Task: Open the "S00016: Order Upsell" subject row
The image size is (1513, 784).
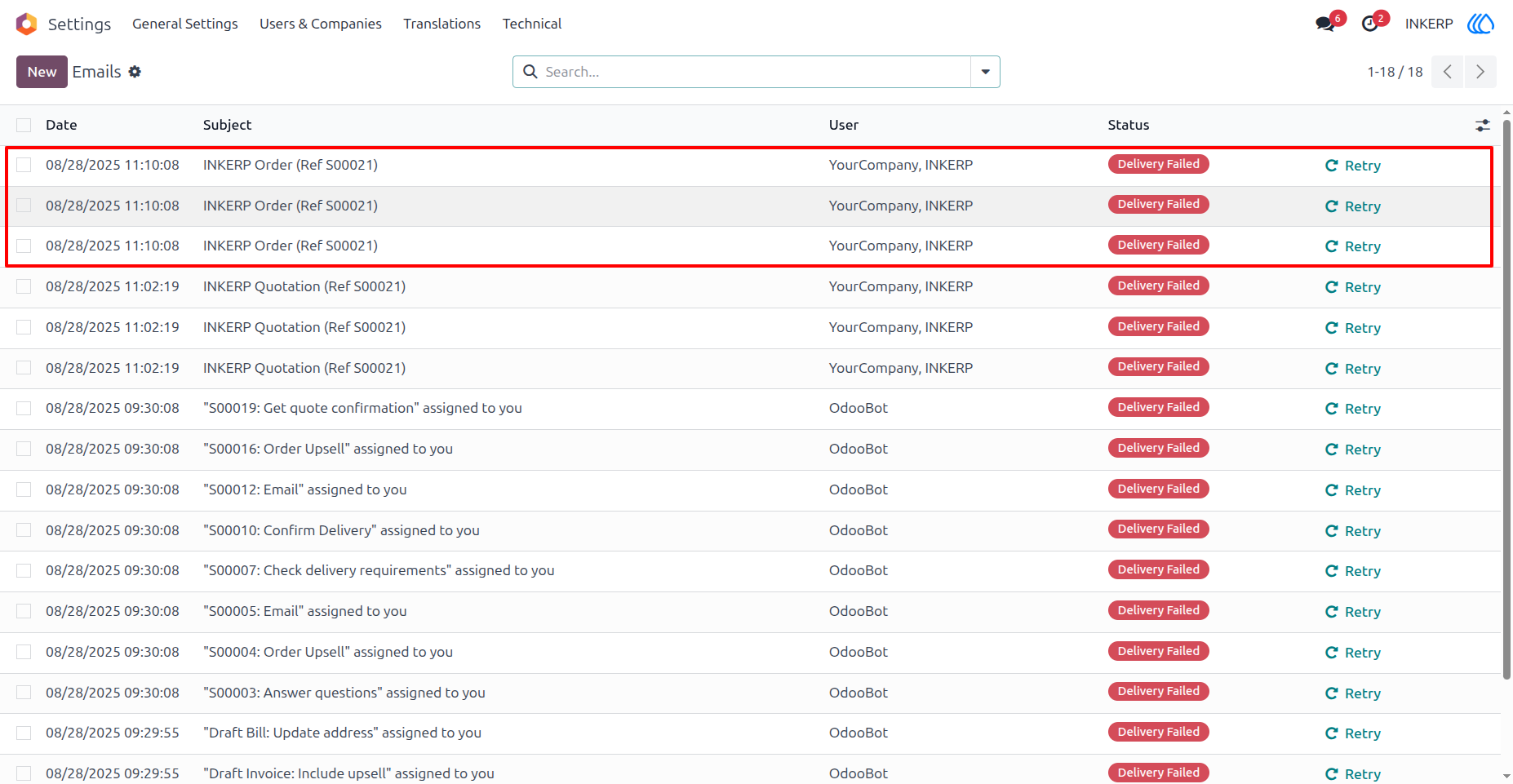Action: (x=328, y=449)
